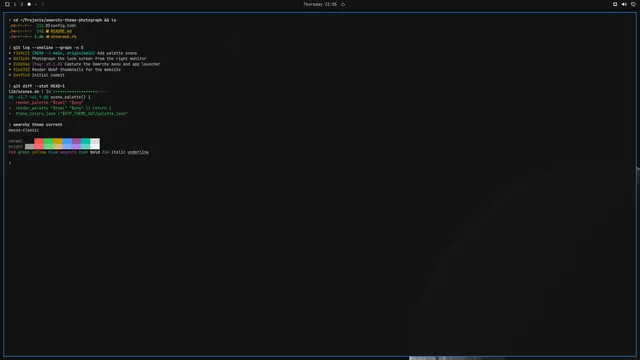
Task: Click the word 'yellow' in style samples
Action: click(x=39, y=152)
